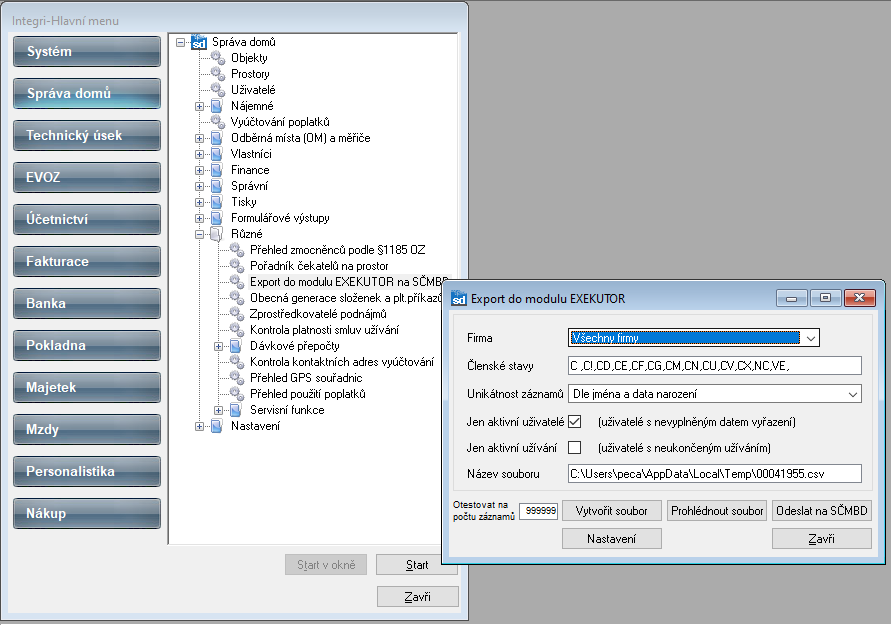
Task: Open the Unikátnost záznamů dropdown
Action: [x=852, y=394]
